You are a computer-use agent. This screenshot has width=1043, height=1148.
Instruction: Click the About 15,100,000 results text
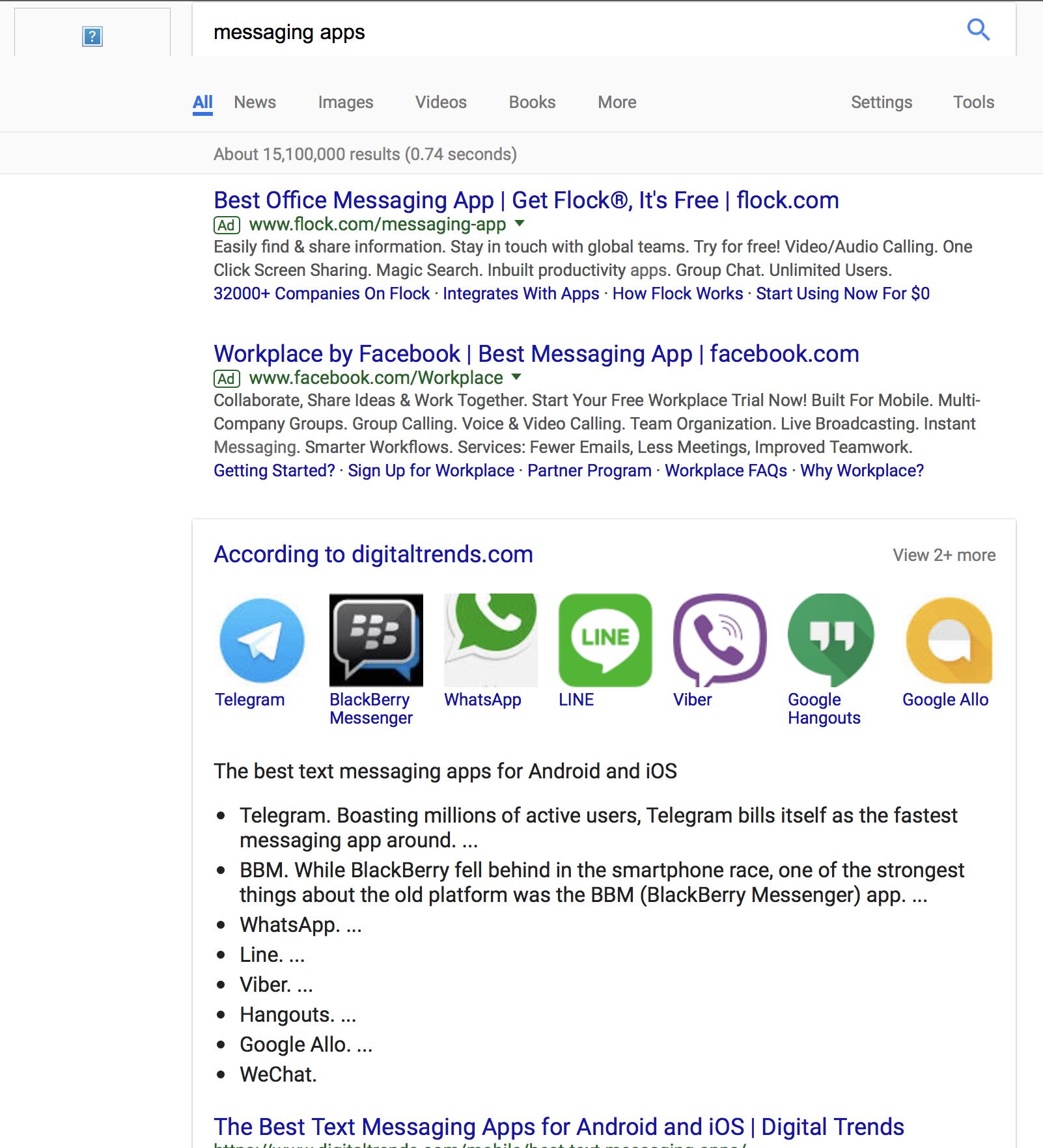point(365,154)
